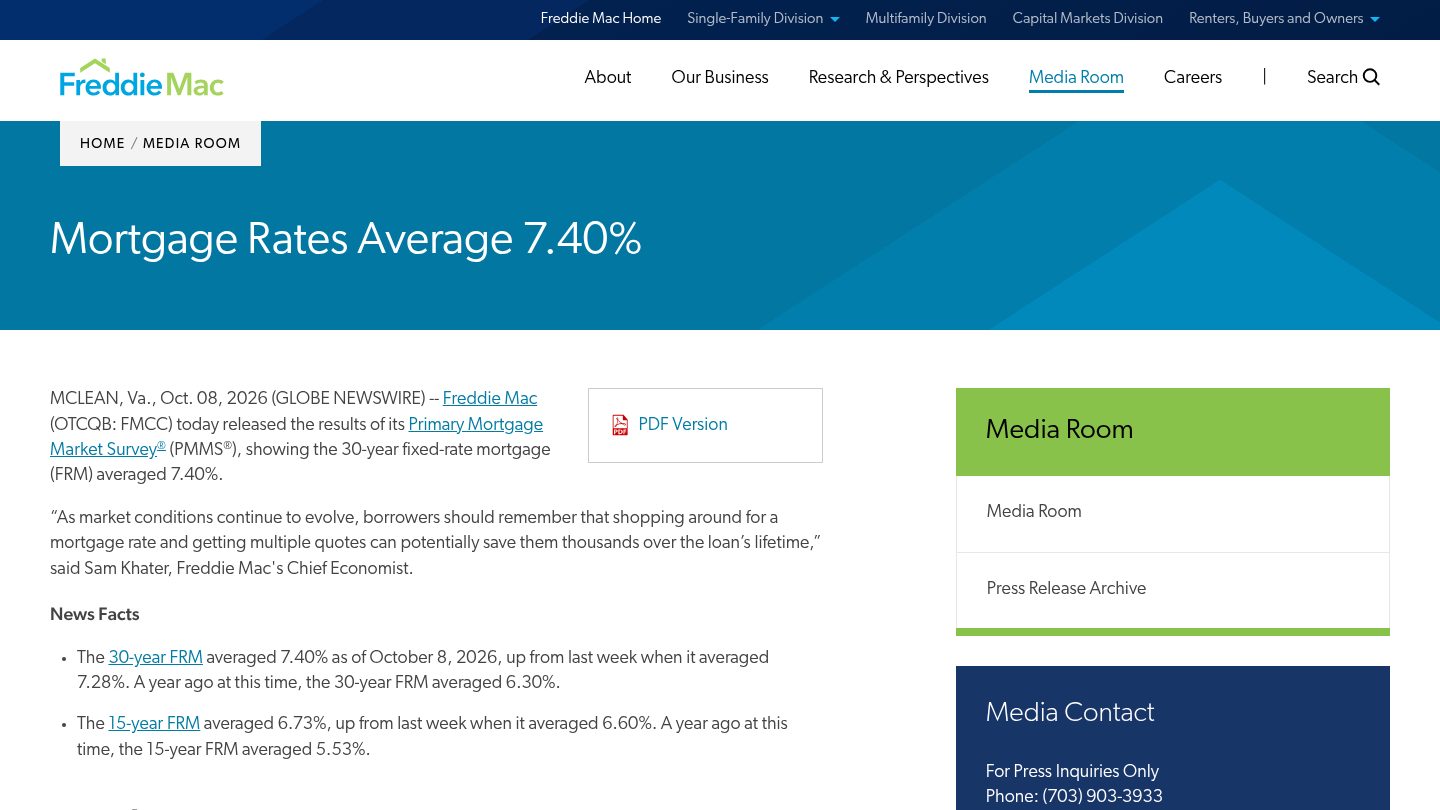Open Freddie Mac Home link
The image size is (1440, 810).
[x=601, y=18]
